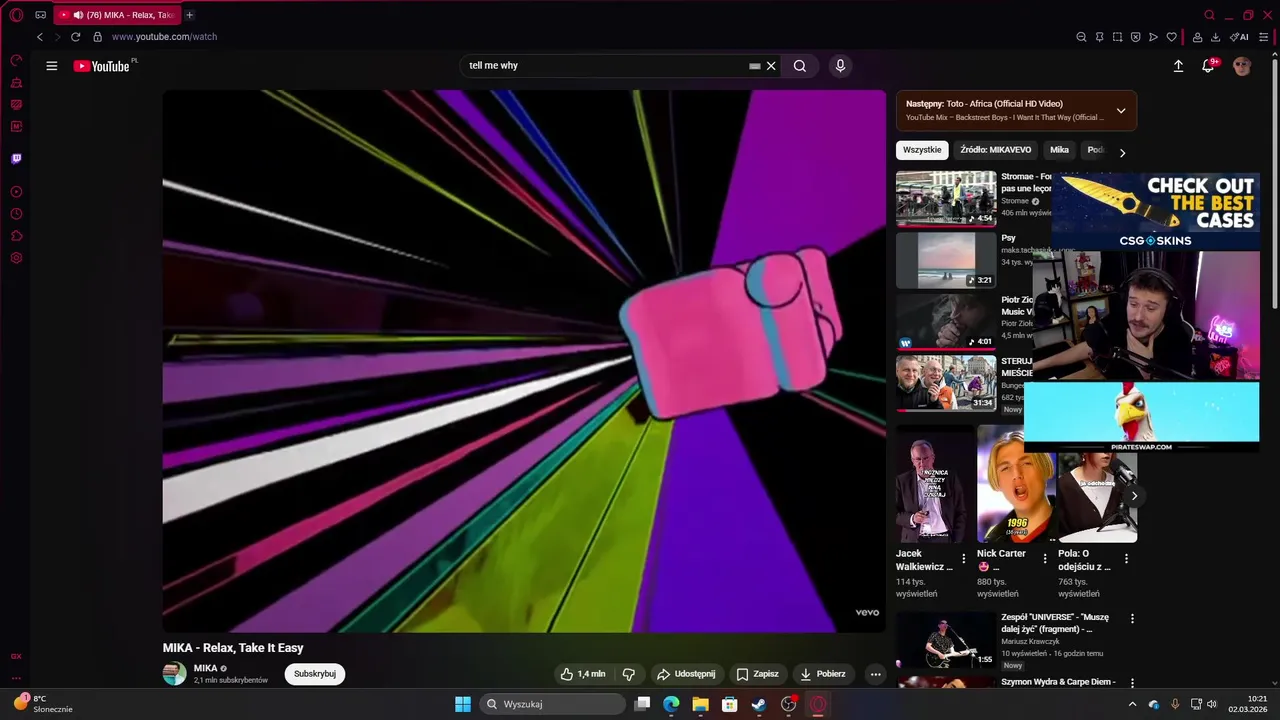This screenshot has width=1280, height=720.
Task: Open options menu for the Pola: O odejściu short
Action: pos(1126,559)
